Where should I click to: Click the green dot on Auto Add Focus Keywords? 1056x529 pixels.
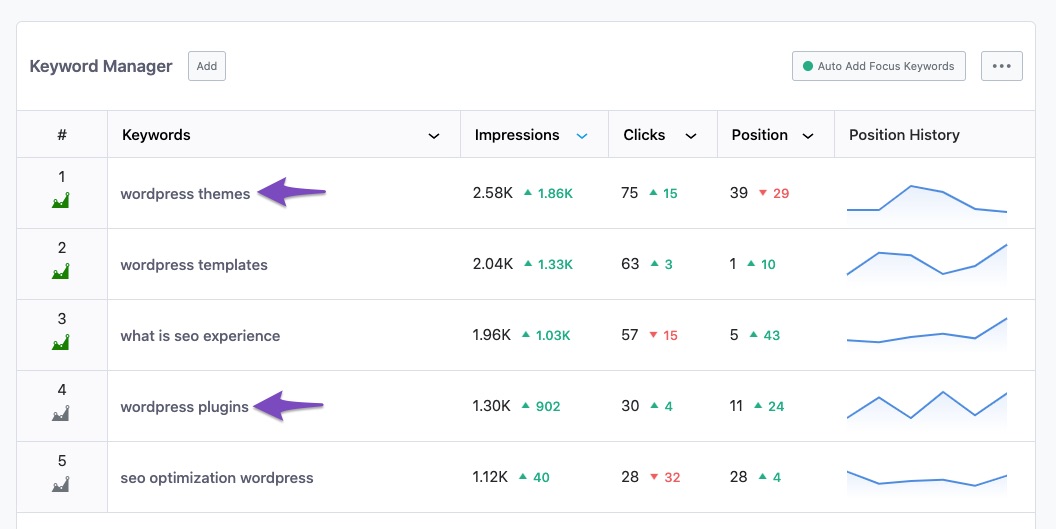(x=806, y=67)
